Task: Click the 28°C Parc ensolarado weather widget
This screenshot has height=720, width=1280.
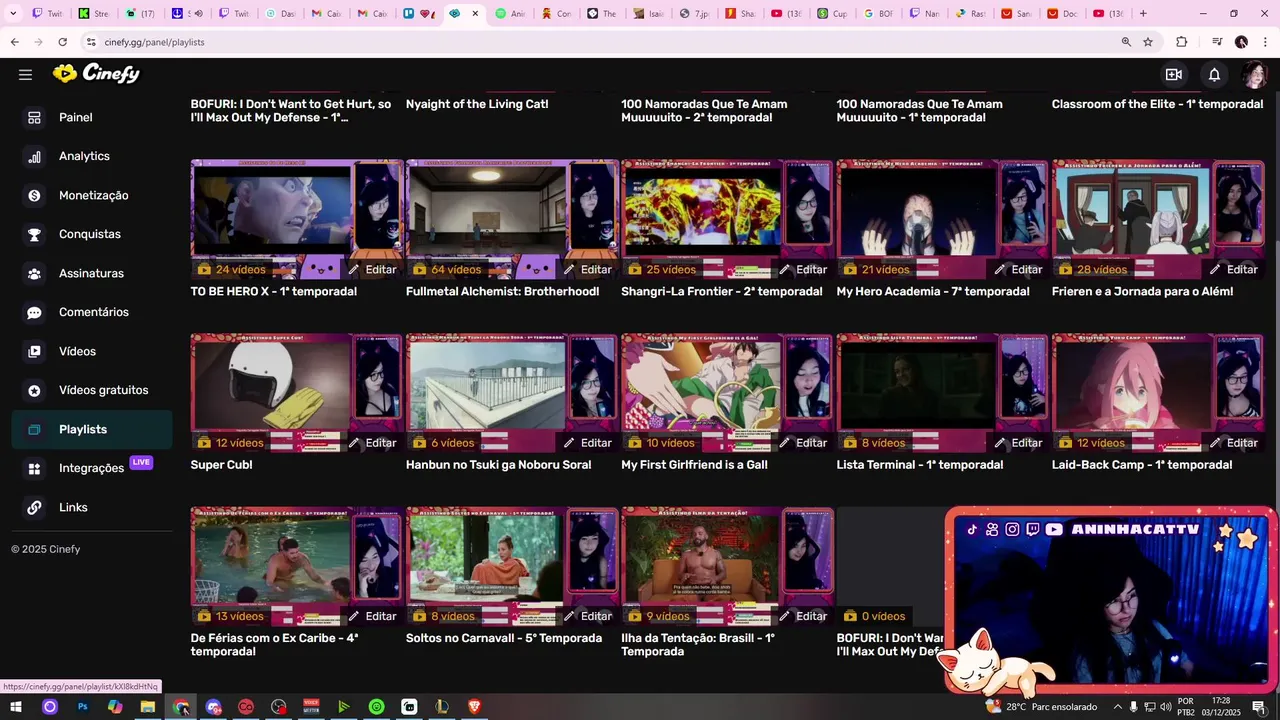Action: pos(1041,707)
